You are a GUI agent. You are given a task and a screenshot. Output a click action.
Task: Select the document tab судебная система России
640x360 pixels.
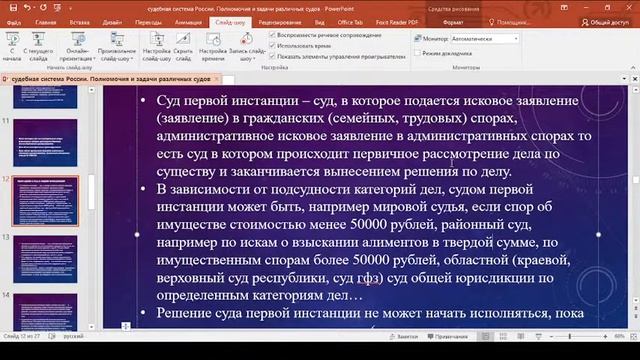pyautogui.click(x=111, y=79)
